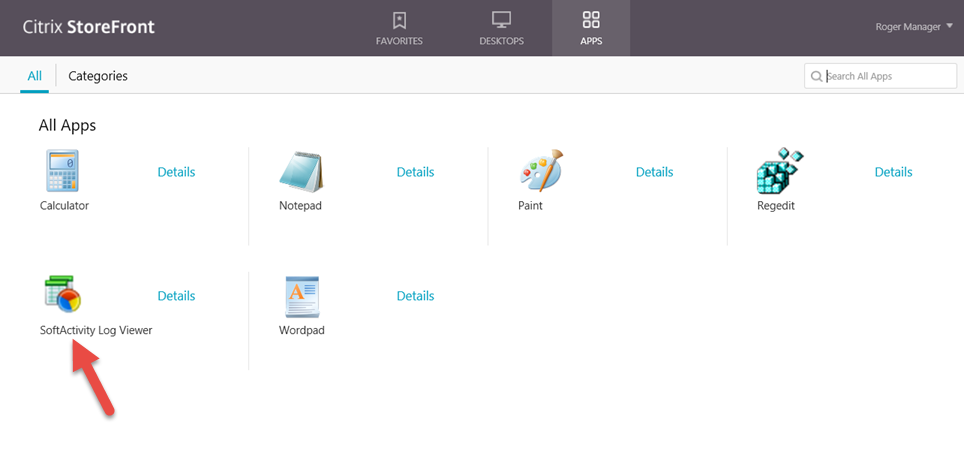Image resolution: width=964 pixels, height=476 pixels.
Task: Click the Regedit app name
Action: click(x=776, y=206)
